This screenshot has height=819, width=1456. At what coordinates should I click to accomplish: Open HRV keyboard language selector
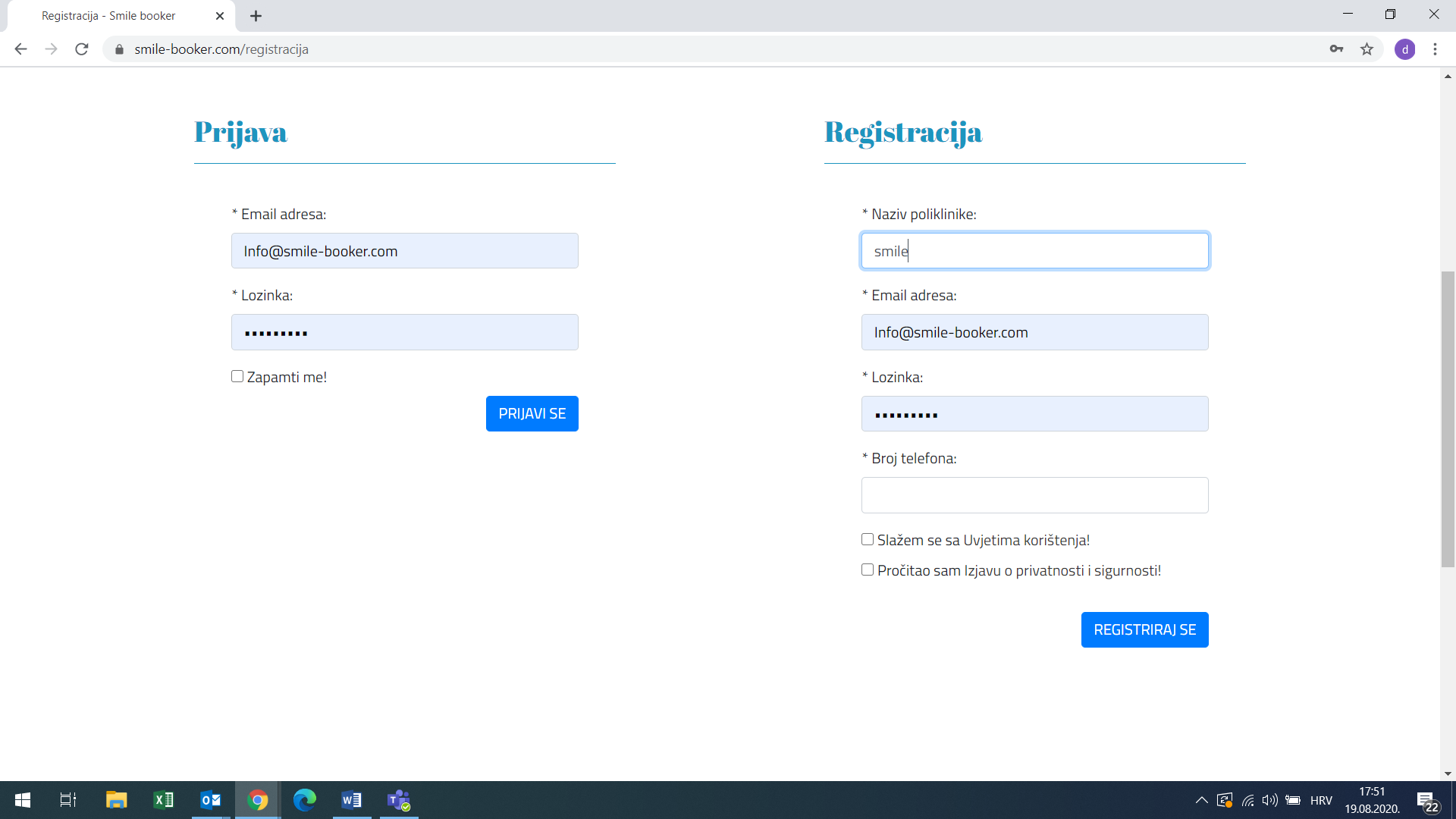pos(1321,800)
